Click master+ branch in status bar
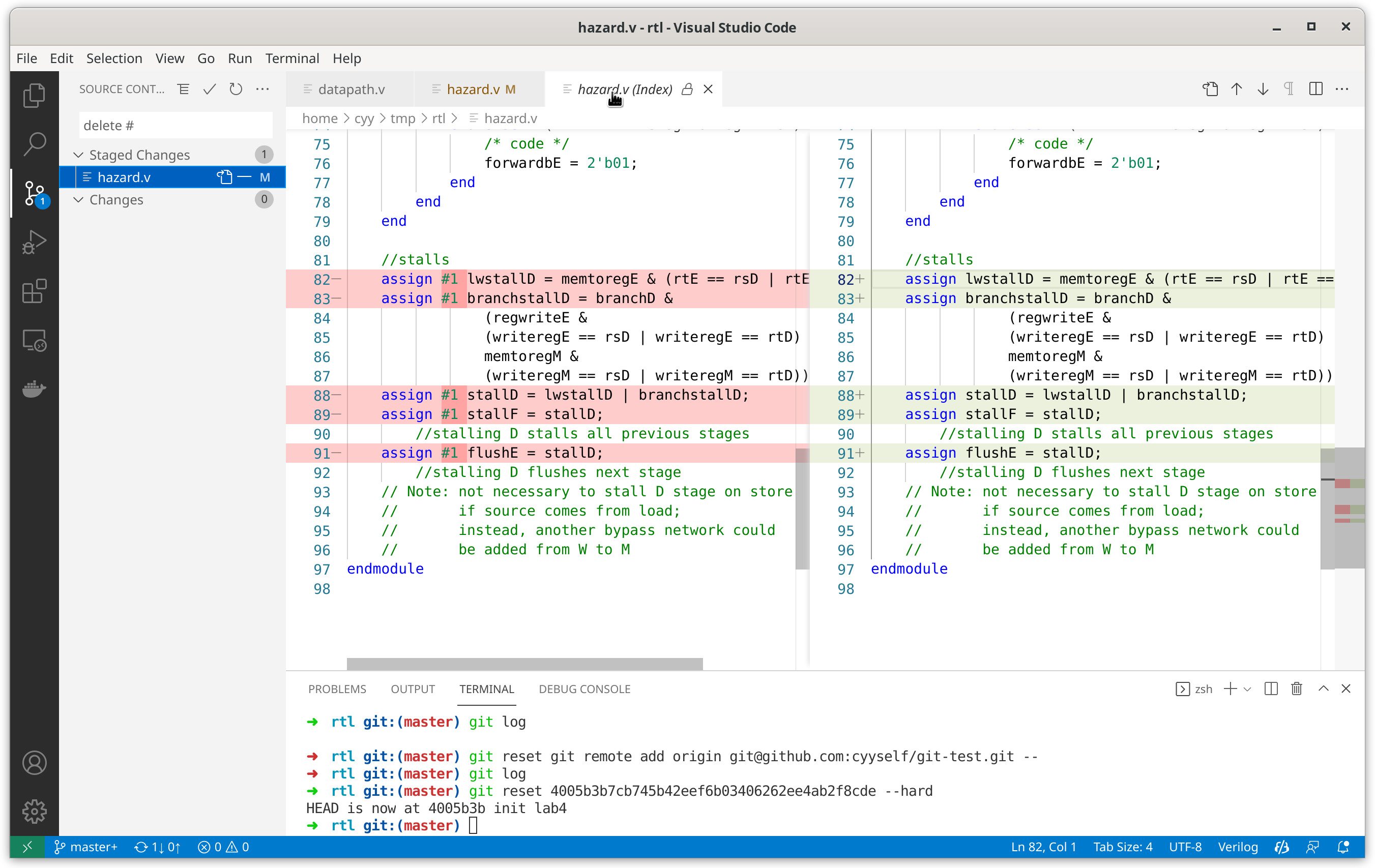The width and height of the screenshot is (1375, 868). click(85, 846)
